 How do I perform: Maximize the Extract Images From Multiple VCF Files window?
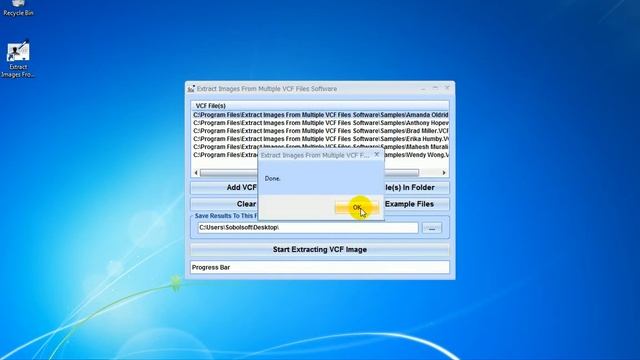click(435, 88)
